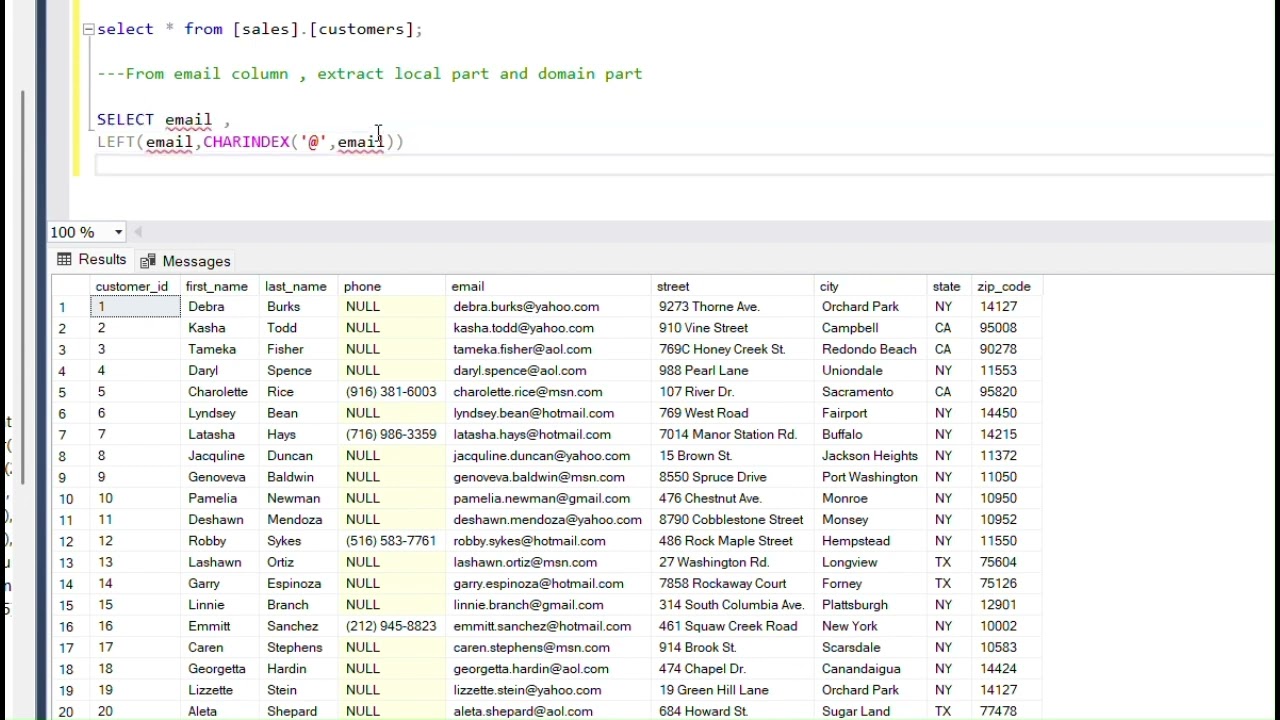Click street cell 9273 Thorne Ave.
Image resolution: width=1280 pixels, height=720 pixels.
click(734, 307)
